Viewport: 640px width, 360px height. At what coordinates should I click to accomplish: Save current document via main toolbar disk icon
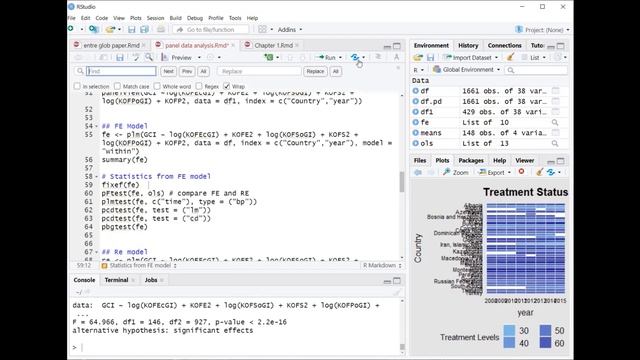(131, 29)
